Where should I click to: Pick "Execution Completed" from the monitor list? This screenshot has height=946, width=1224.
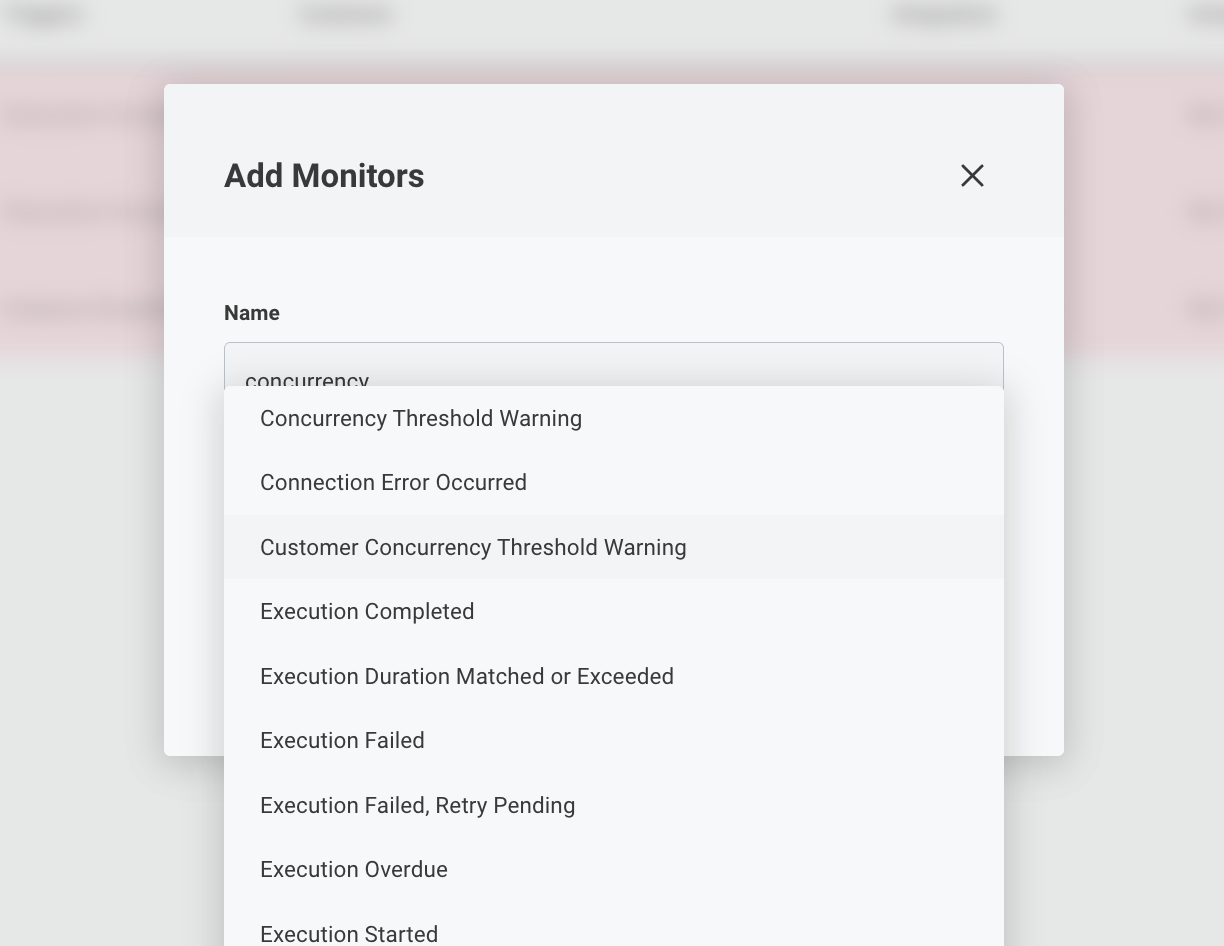(x=367, y=611)
